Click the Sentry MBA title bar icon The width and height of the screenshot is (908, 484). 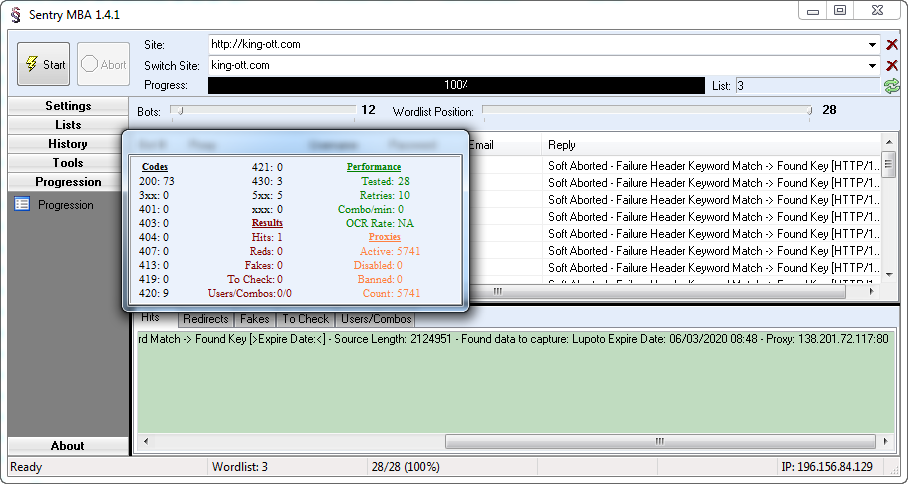click(x=15, y=11)
